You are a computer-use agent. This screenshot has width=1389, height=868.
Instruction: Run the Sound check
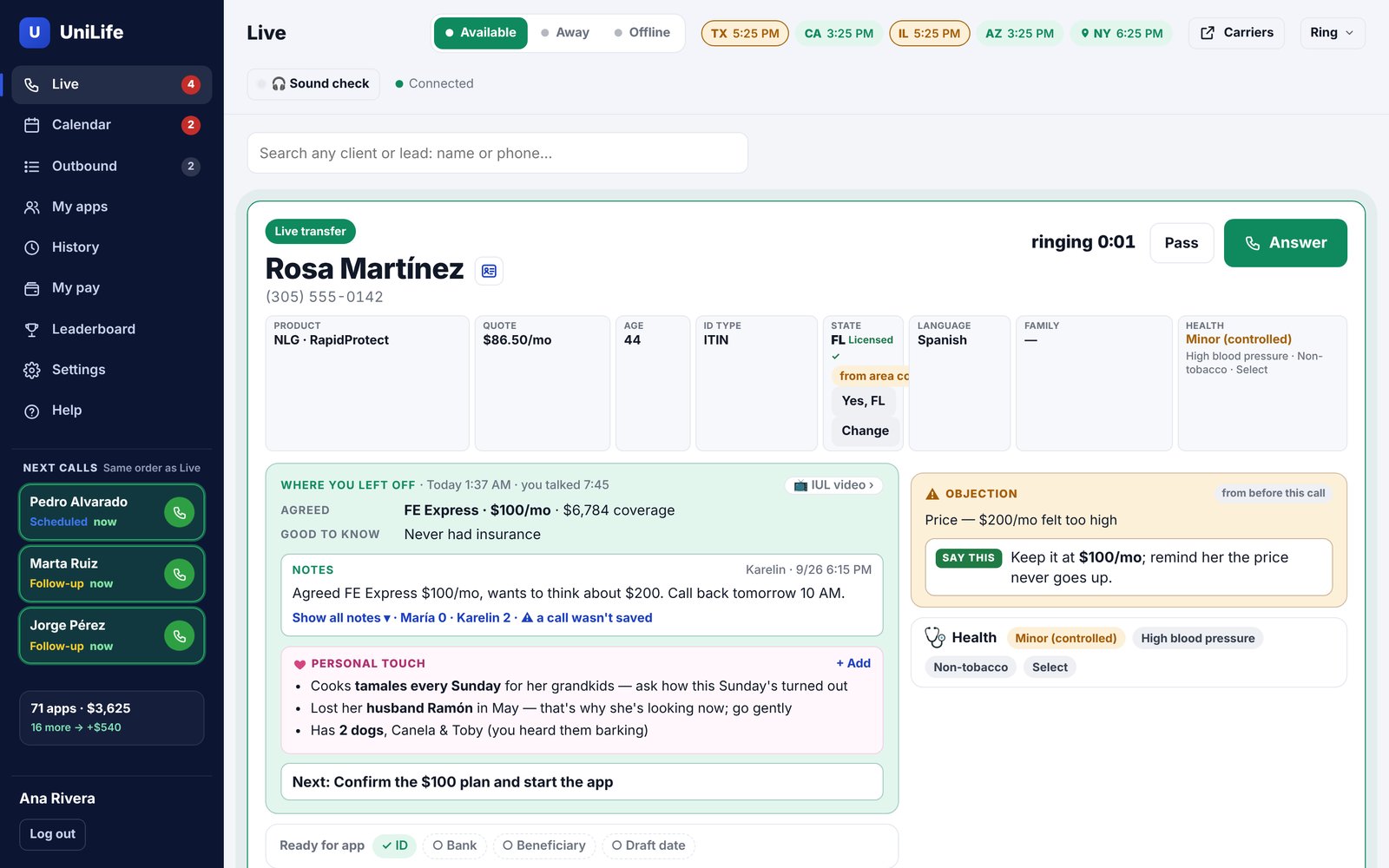pos(313,84)
